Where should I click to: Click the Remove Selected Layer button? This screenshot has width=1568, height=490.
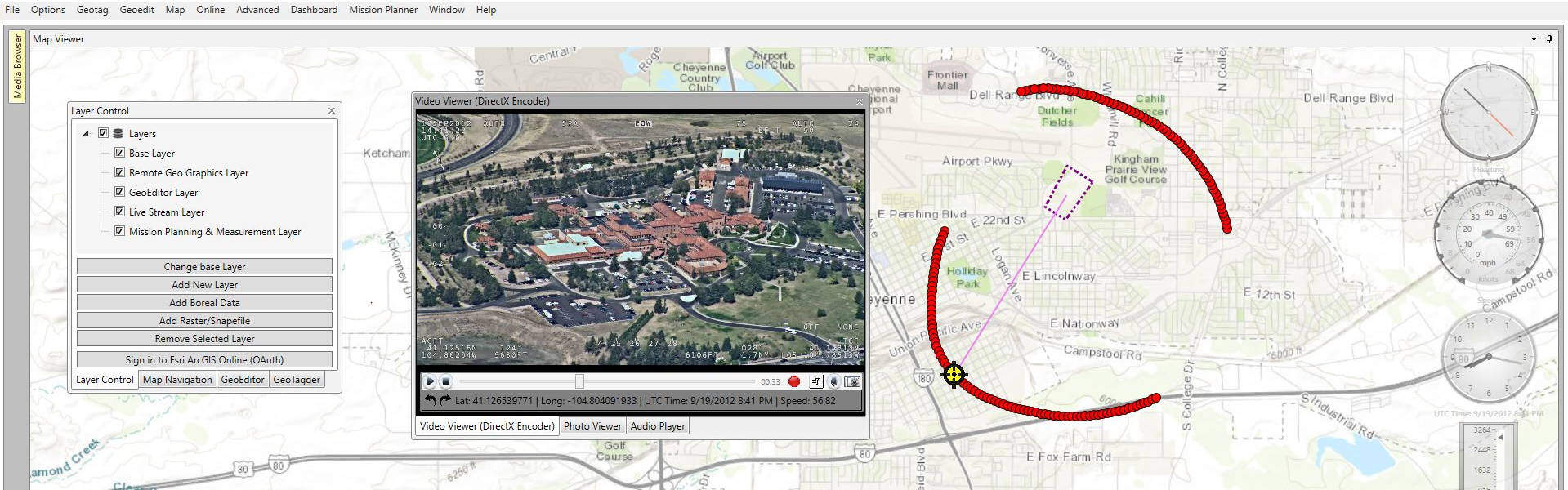click(204, 339)
